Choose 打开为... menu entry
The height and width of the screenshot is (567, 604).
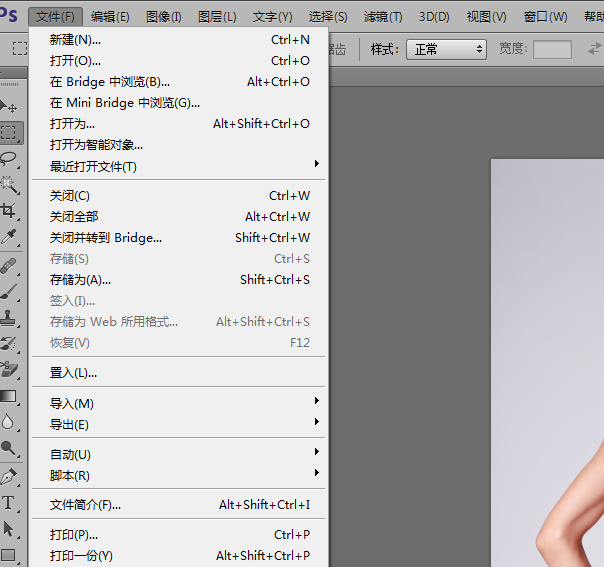coord(179,124)
